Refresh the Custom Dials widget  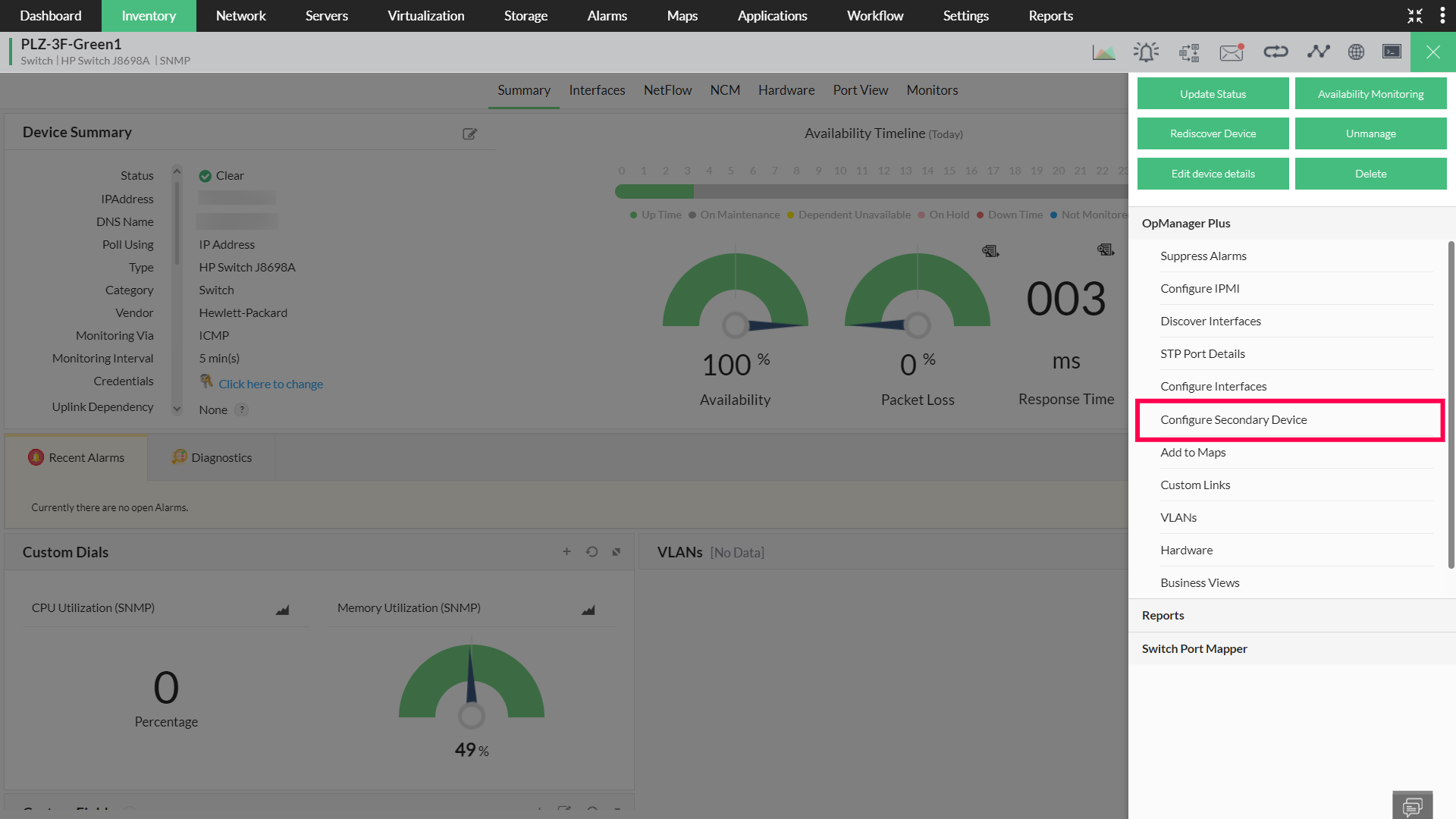[x=591, y=552]
